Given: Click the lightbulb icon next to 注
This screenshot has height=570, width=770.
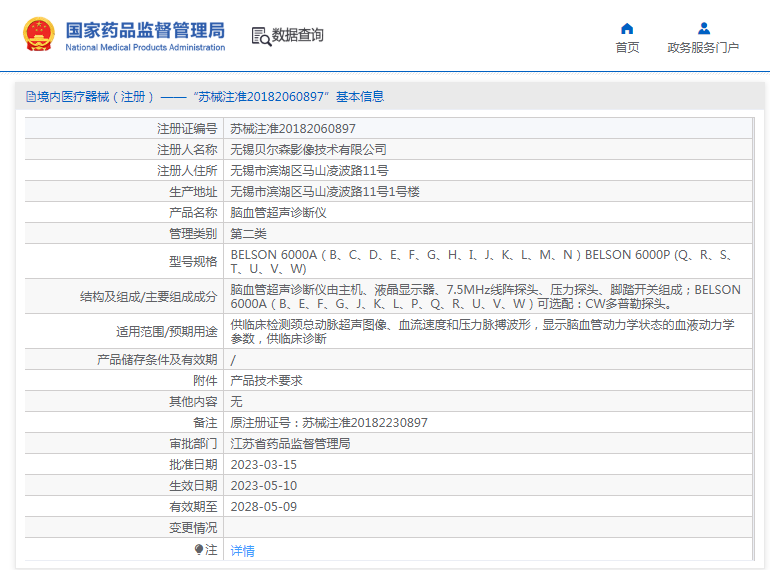Looking at the screenshot, I should click(x=198, y=550).
